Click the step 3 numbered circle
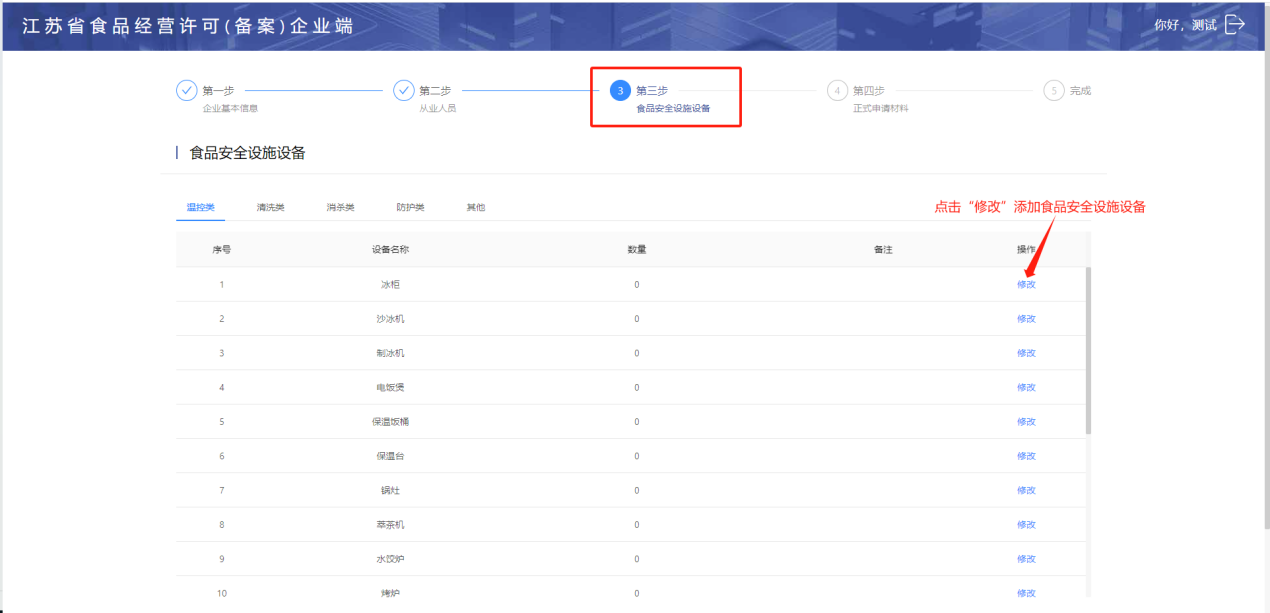This screenshot has height=613, width=1270. click(620, 91)
